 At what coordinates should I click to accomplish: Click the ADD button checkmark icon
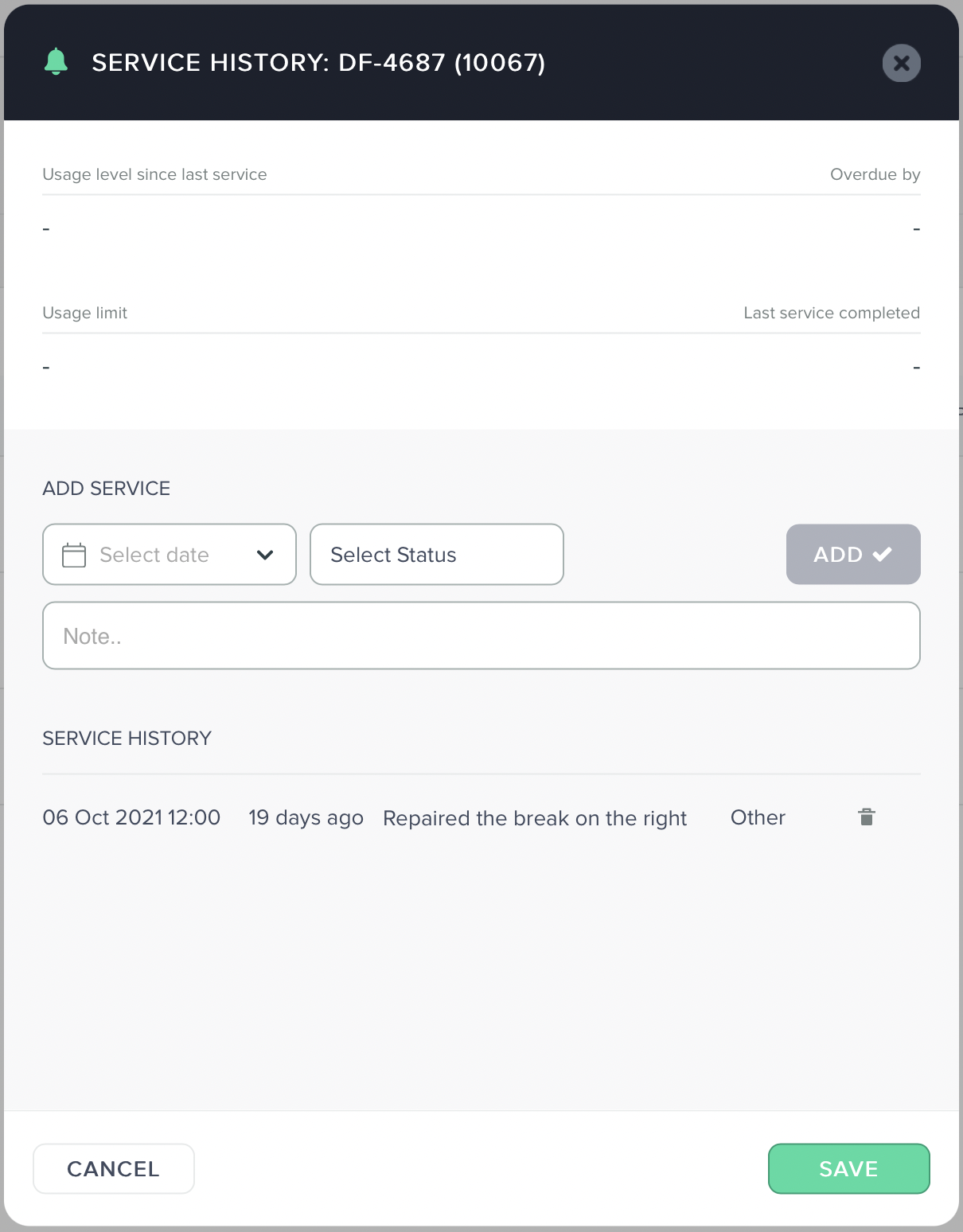coord(883,555)
